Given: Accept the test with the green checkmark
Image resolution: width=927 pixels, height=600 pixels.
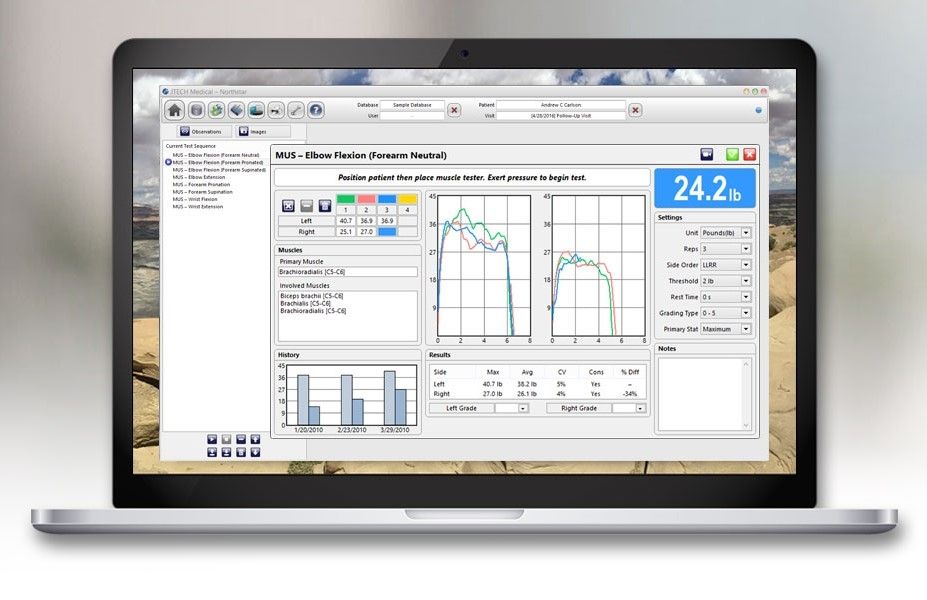Looking at the screenshot, I should coord(733,155).
